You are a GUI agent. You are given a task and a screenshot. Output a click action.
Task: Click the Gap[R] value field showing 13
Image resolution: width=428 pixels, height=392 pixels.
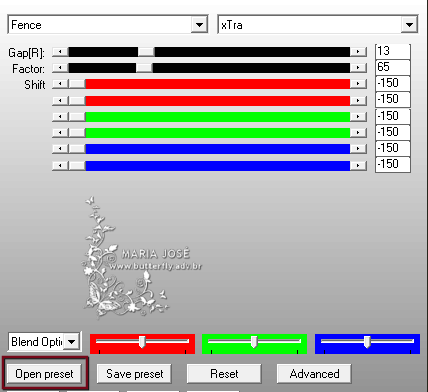(x=392, y=51)
